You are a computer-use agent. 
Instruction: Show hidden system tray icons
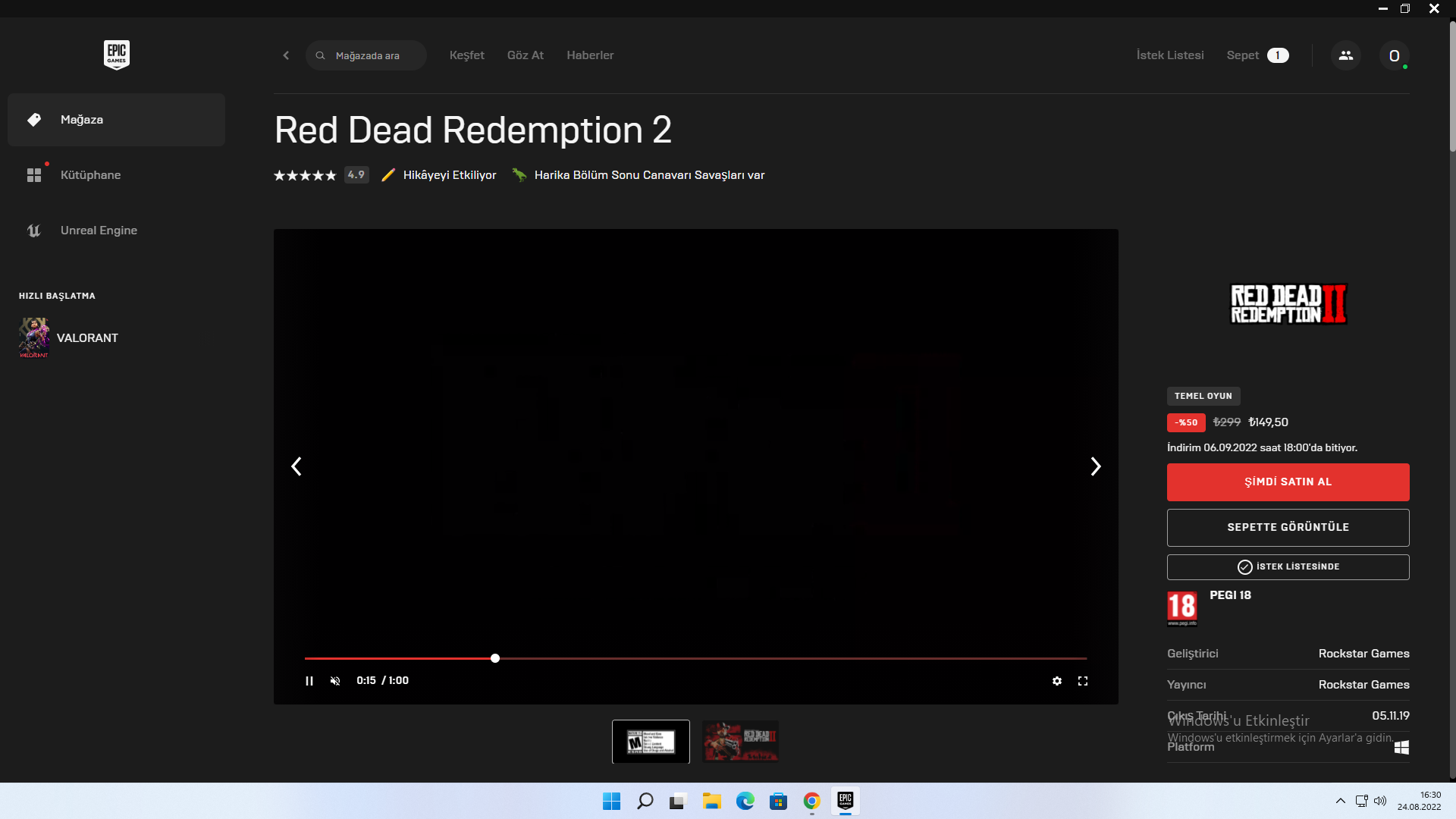click(1340, 801)
